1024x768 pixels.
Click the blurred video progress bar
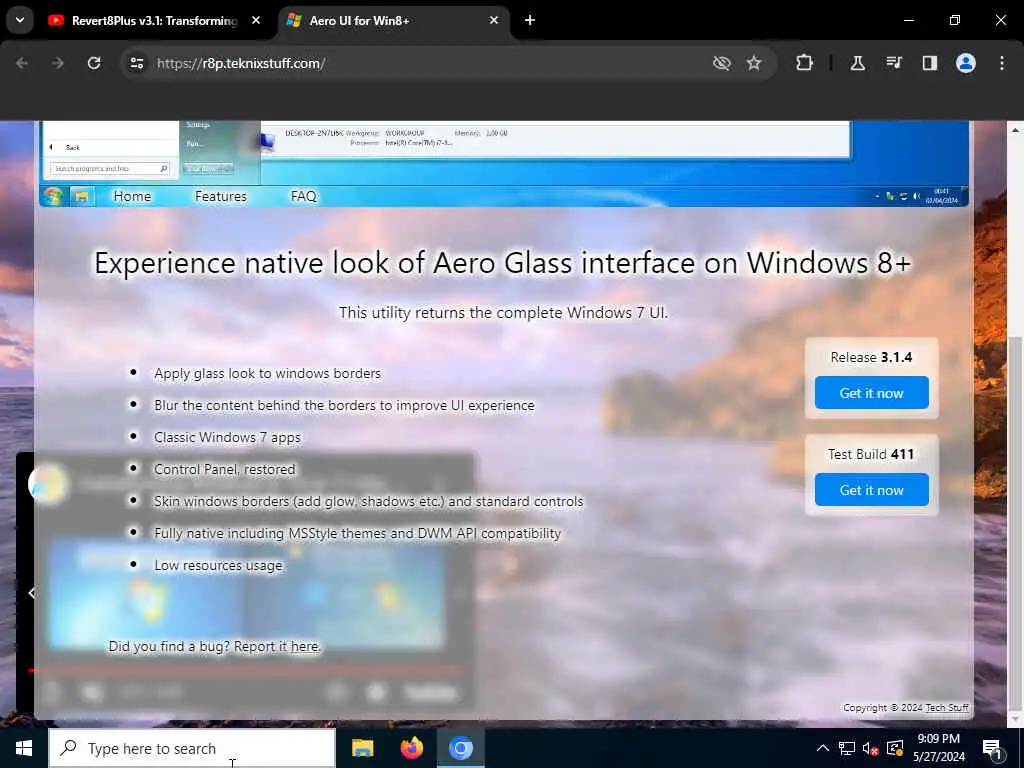click(248, 671)
